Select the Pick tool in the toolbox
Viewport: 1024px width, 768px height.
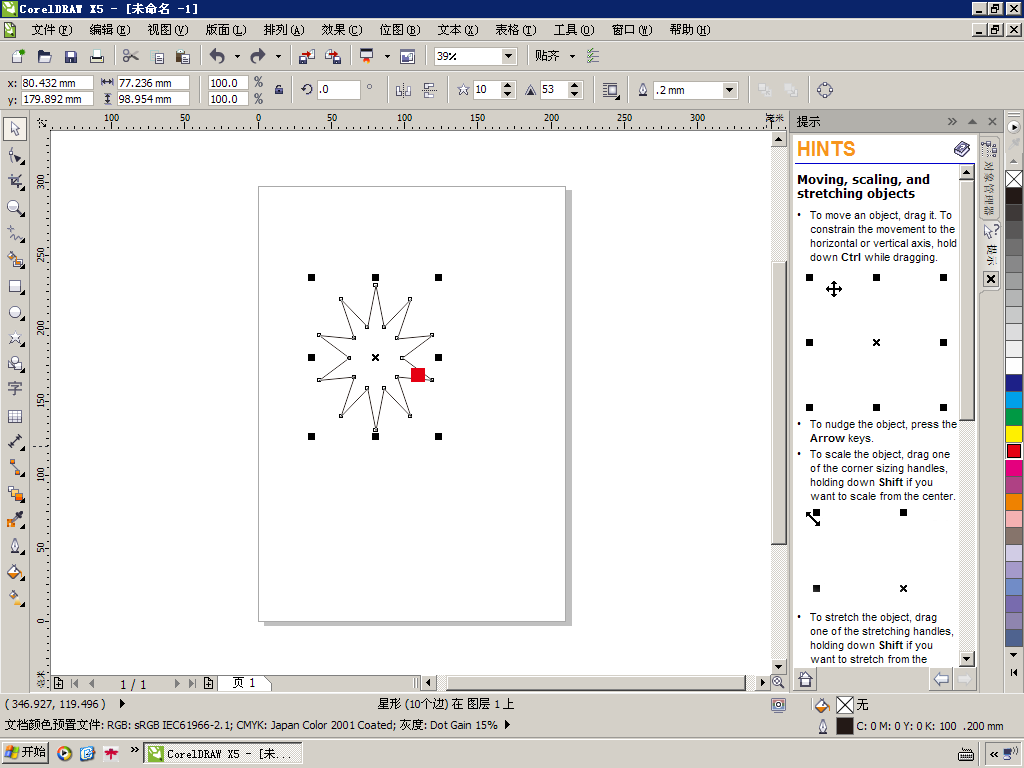(x=15, y=129)
